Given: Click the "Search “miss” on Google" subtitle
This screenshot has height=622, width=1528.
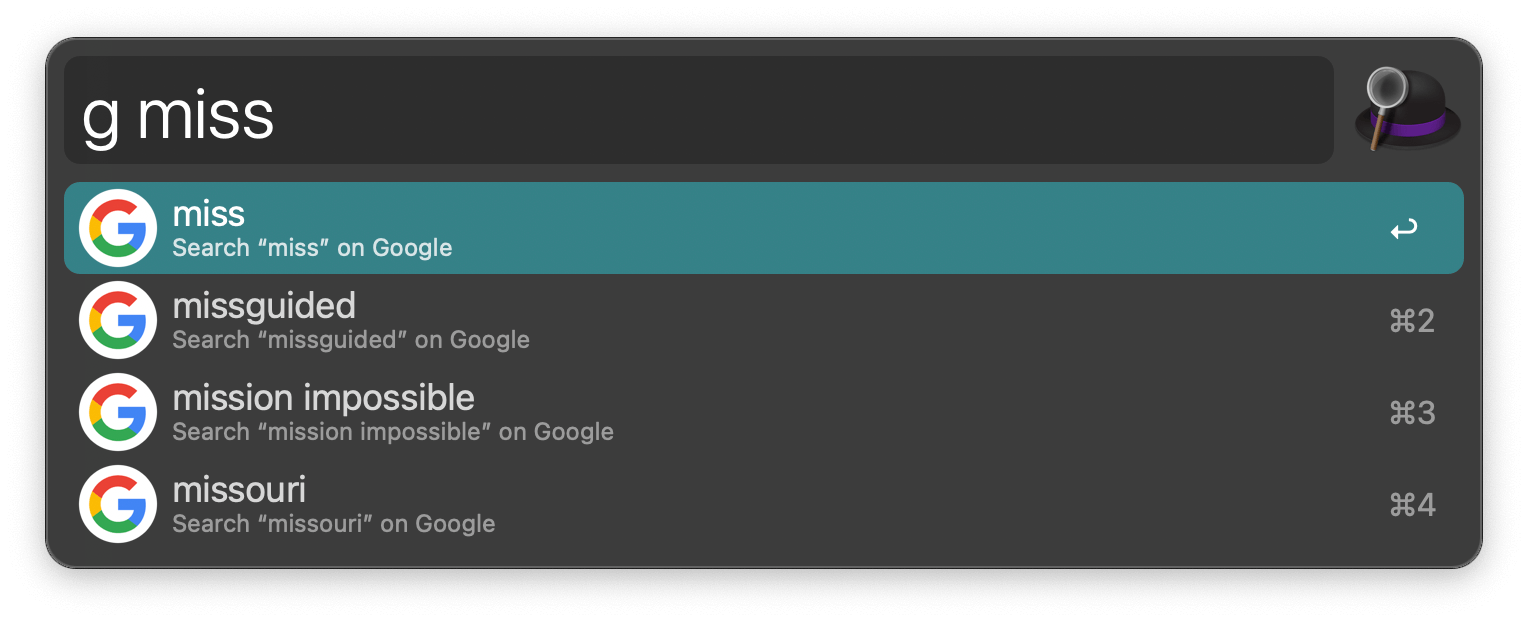Looking at the screenshot, I should [x=312, y=247].
